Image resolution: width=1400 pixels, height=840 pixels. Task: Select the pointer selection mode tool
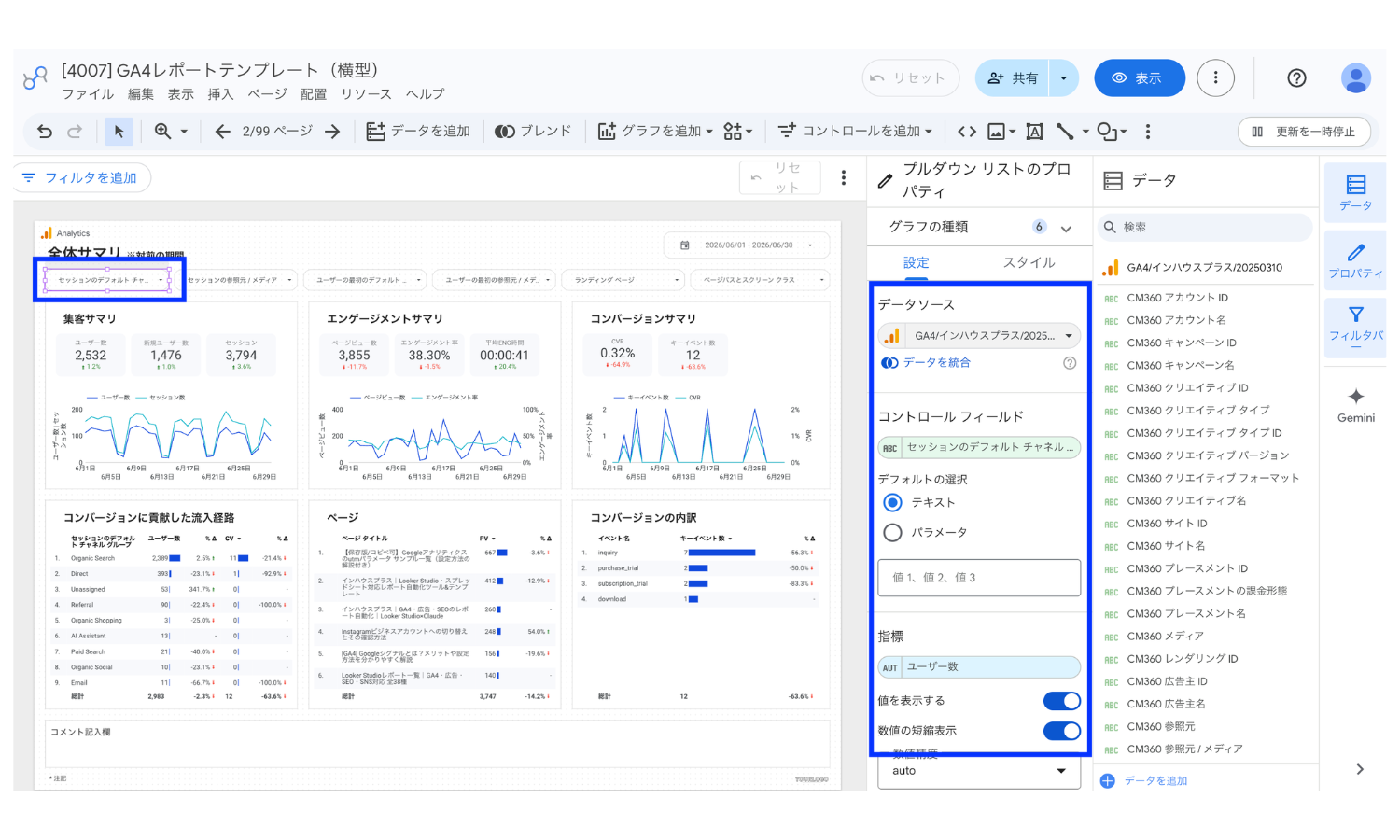(119, 132)
